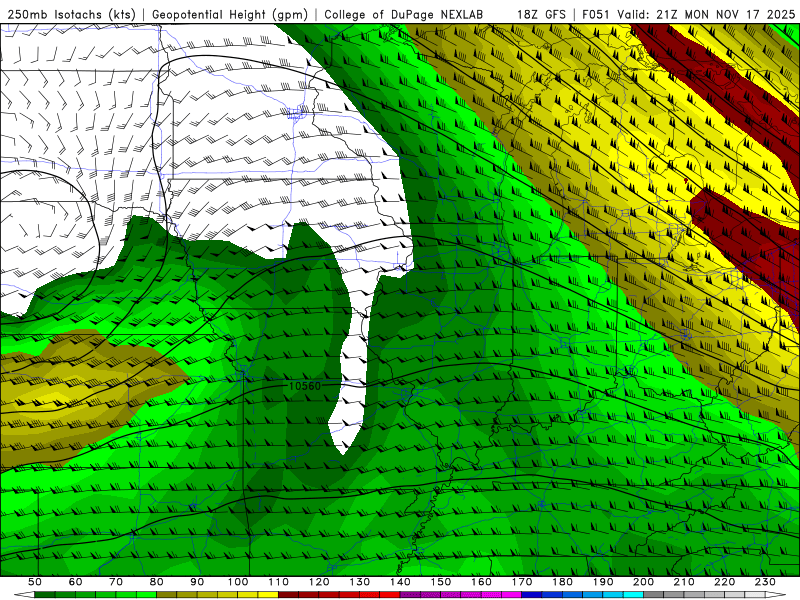This screenshot has height=600, width=800.
Task: Click the '70' value on the color scale
Action: pos(116,582)
